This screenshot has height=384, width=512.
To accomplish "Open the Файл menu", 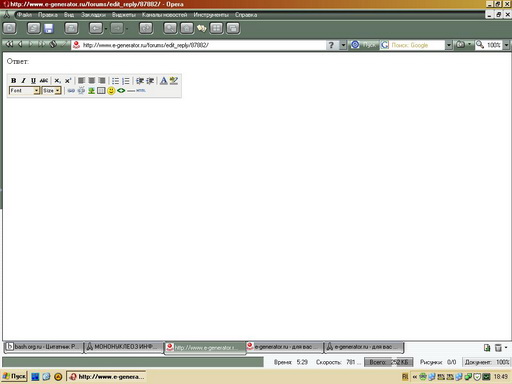I will [x=24, y=15].
